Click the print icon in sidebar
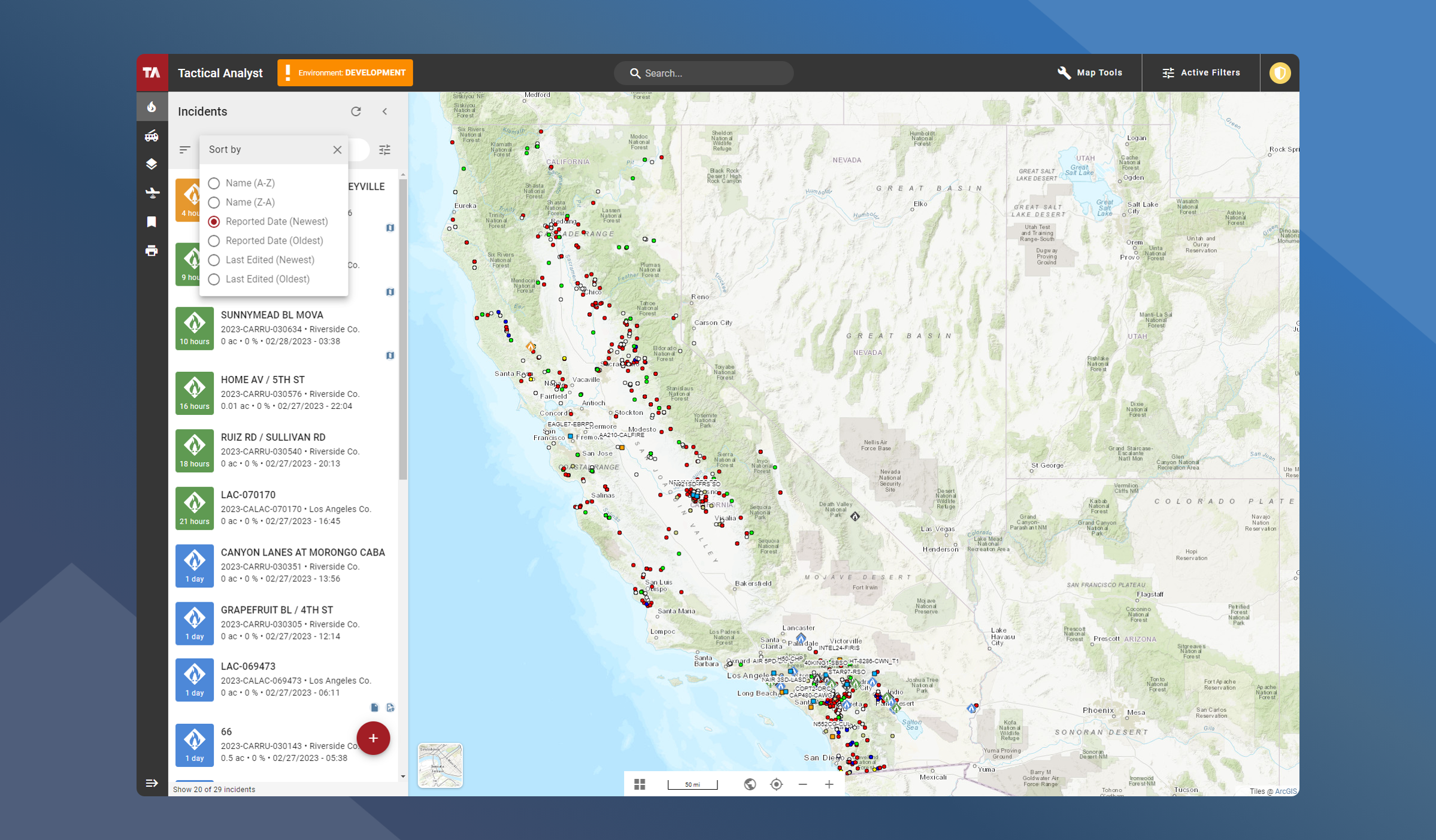1436x840 pixels. click(x=152, y=251)
